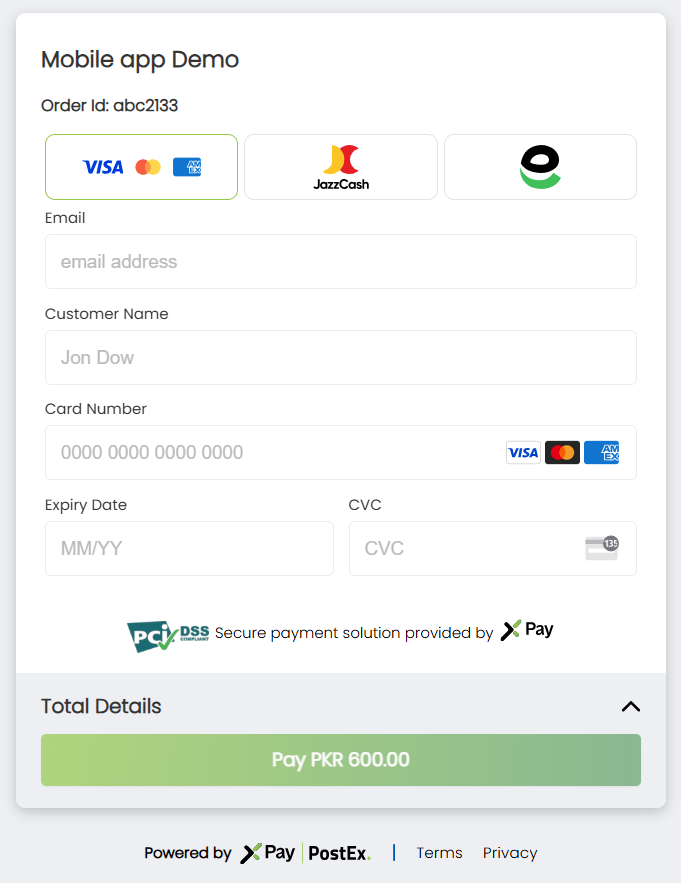The width and height of the screenshot is (681, 883).
Task: Click the Total Details heading
Action: click(101, 706)
